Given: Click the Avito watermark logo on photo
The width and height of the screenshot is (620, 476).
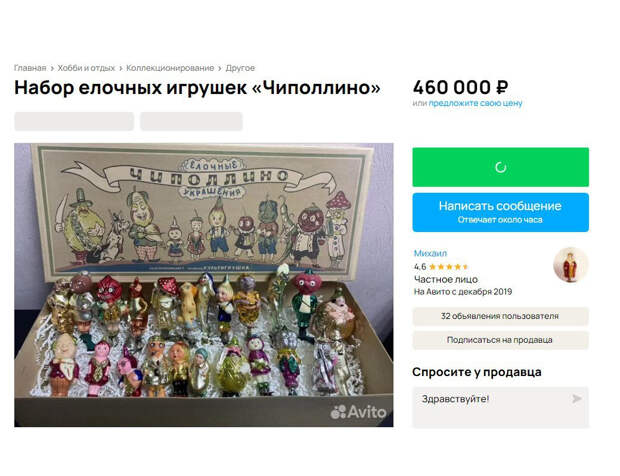Looking at the screenshot, I should [358, 412].
